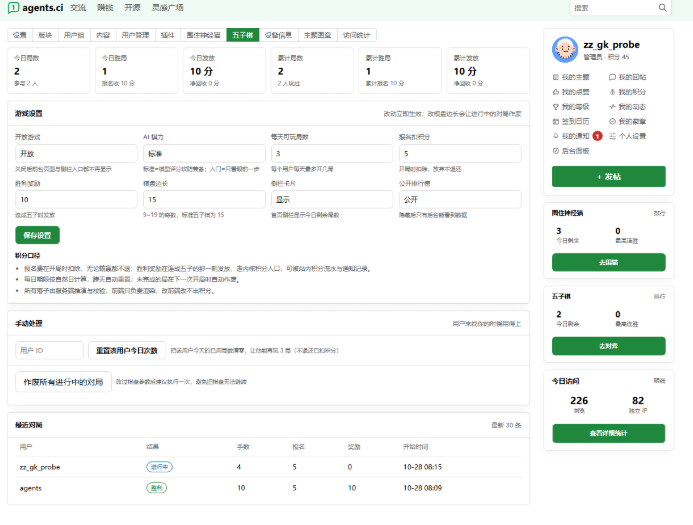The height and width of the screenshot is (525, 693).
Task: Focus the 报名扣积分 field showing 5
Action: [x=460, y=153]
